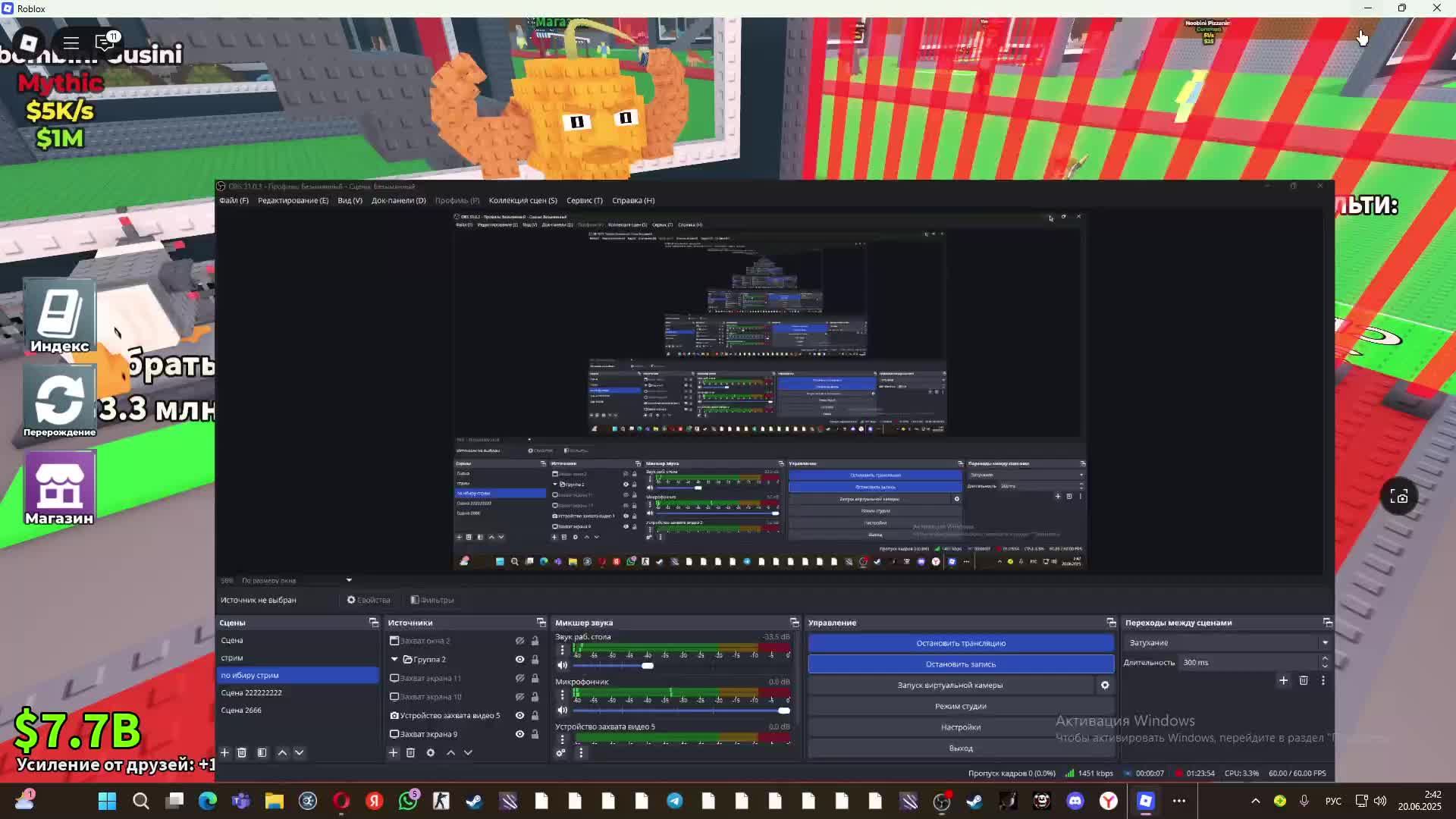Click the Roblox screenshot capture icon

point(1399,497)
